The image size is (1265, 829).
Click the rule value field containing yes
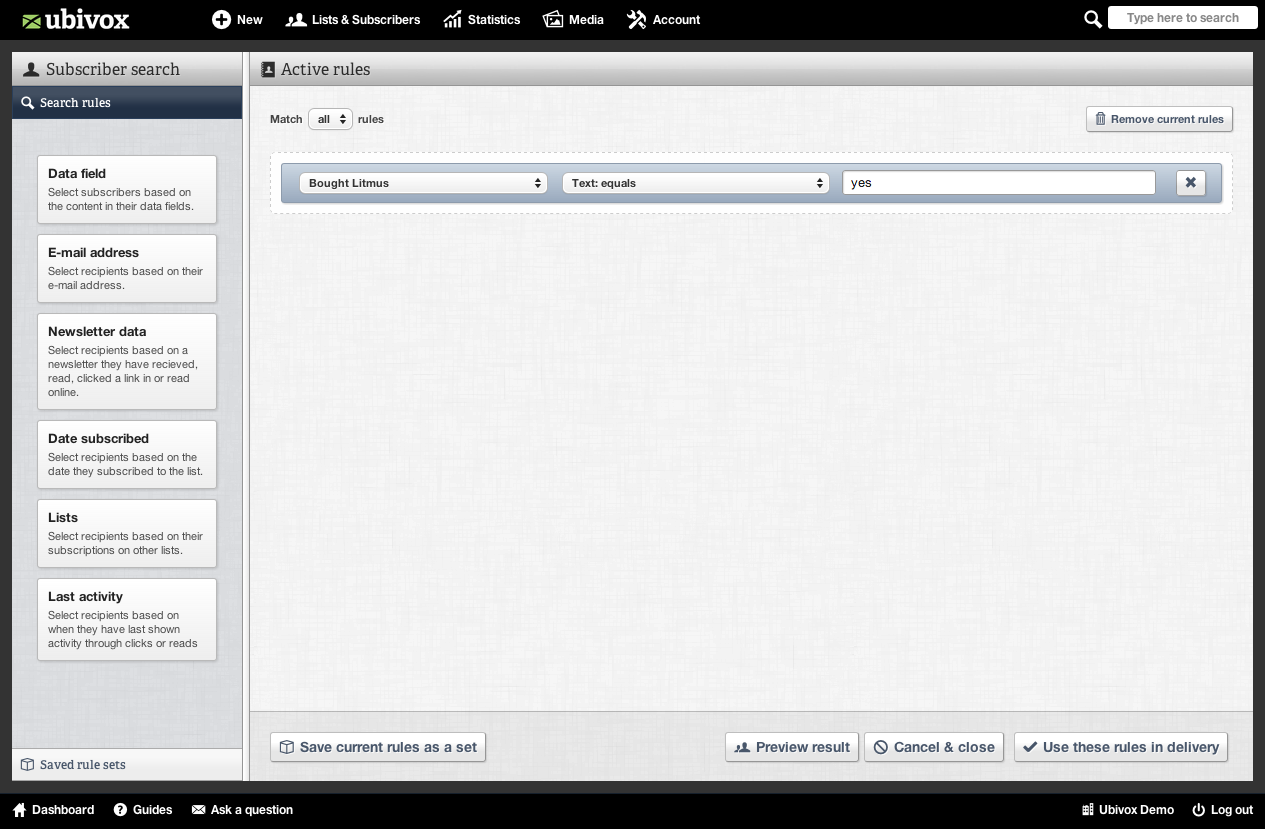999,183
